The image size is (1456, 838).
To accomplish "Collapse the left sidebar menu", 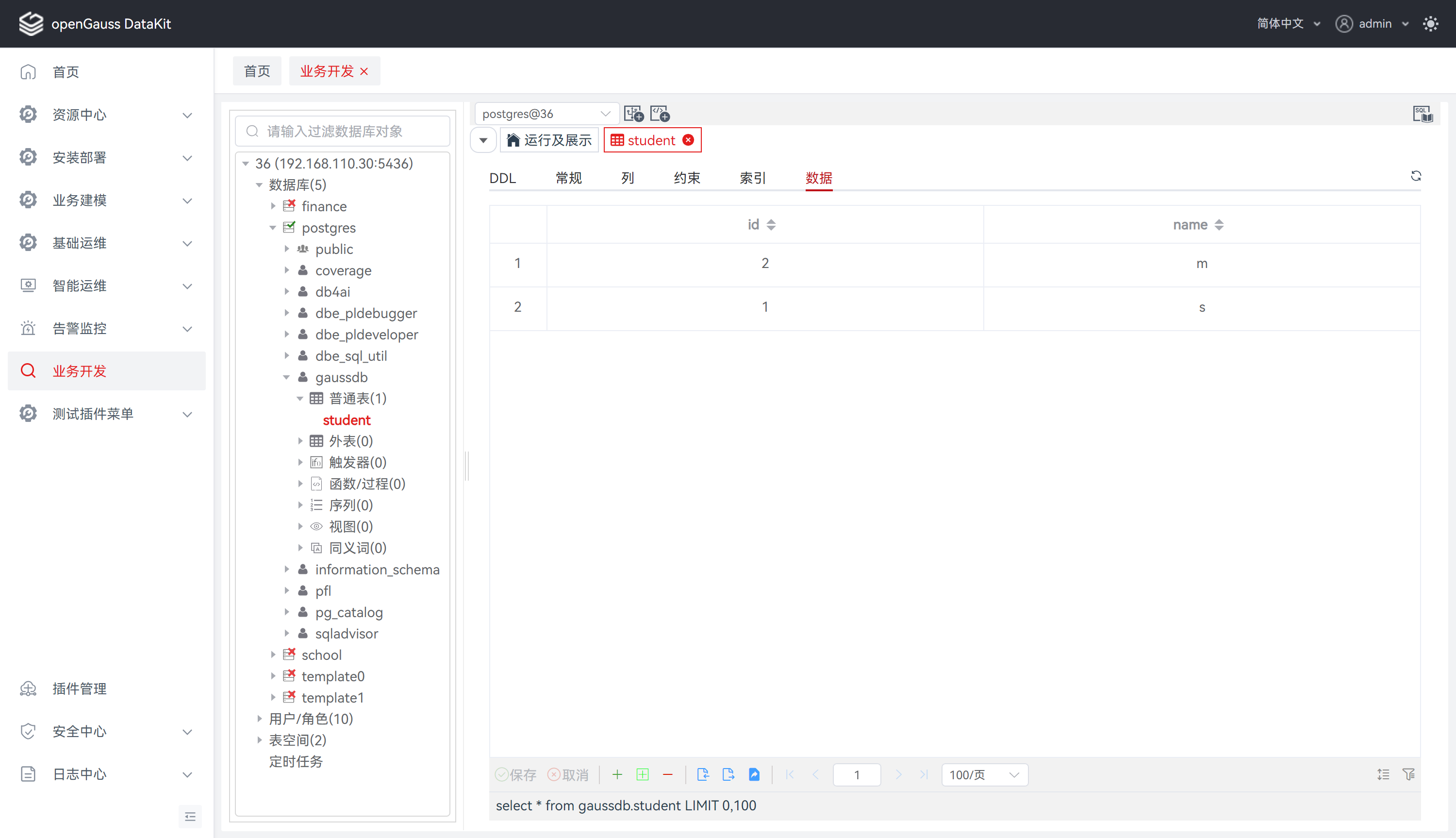I will 190,817.
